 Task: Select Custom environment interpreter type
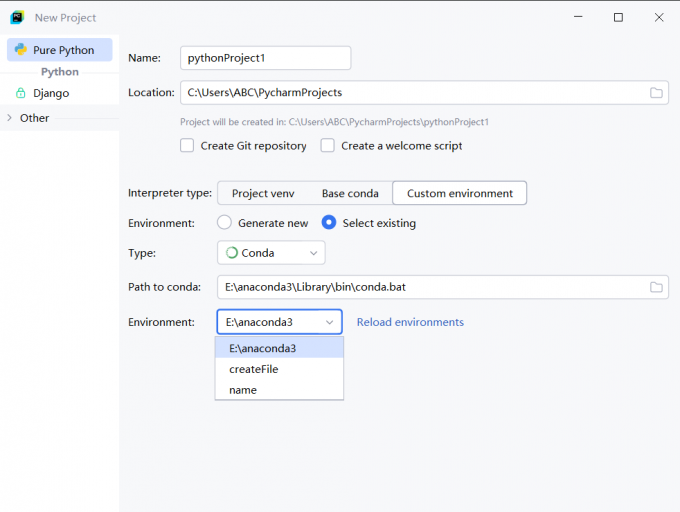click(x=460, y=193)
